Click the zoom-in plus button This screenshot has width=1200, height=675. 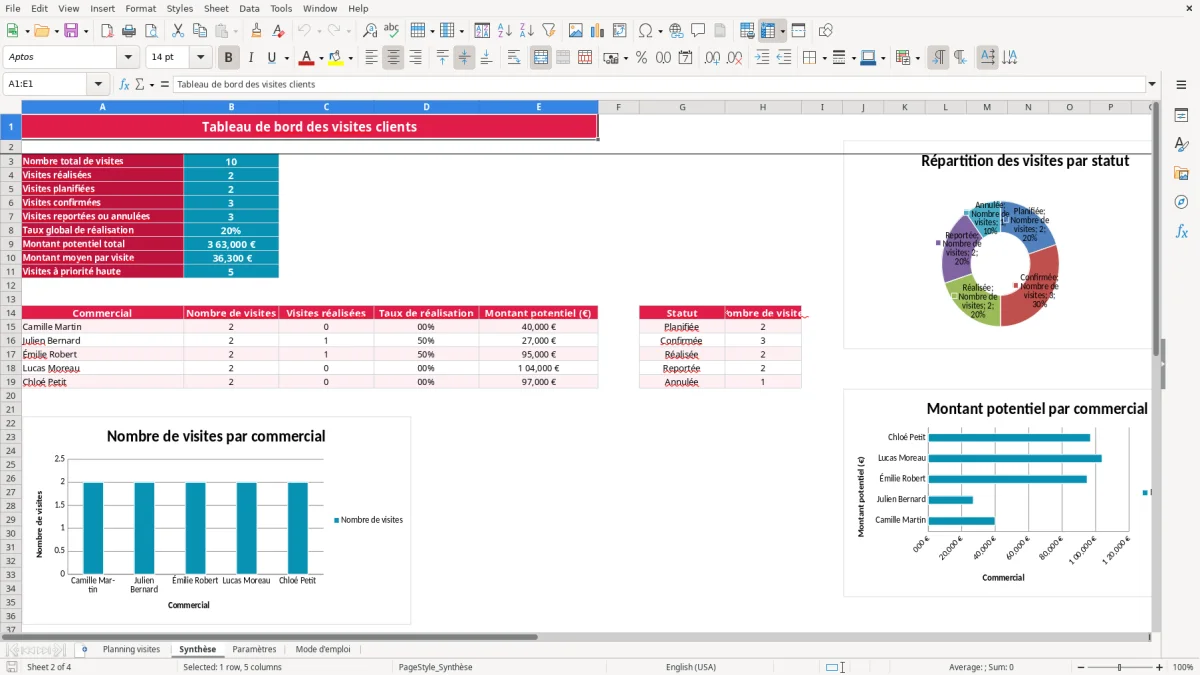pos(1160,667)
